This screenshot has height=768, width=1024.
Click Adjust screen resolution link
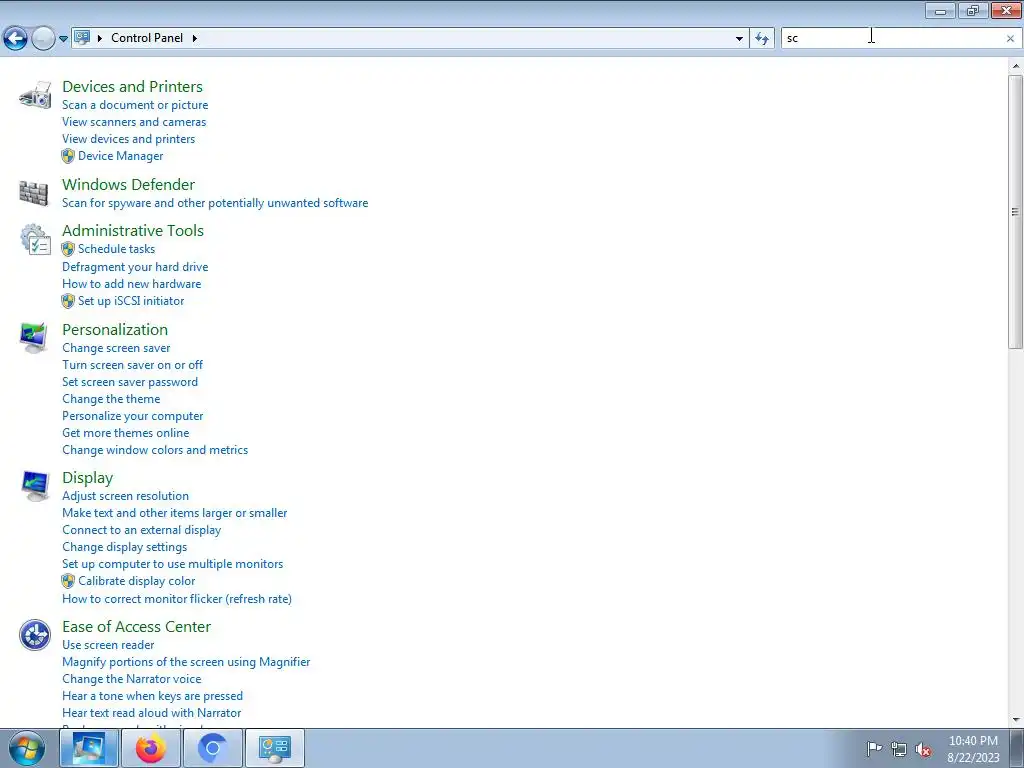pyautogui.click(x=125, y=496)
